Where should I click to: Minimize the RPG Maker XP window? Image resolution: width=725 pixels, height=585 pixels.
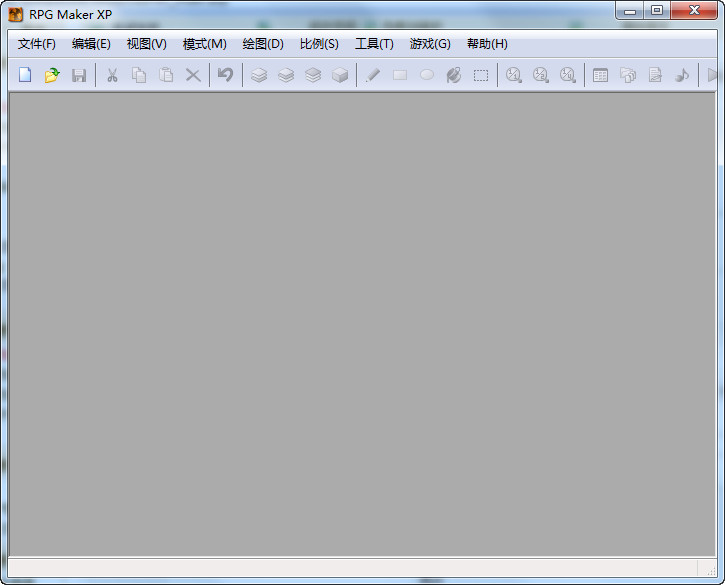click(x=629, y=11)
